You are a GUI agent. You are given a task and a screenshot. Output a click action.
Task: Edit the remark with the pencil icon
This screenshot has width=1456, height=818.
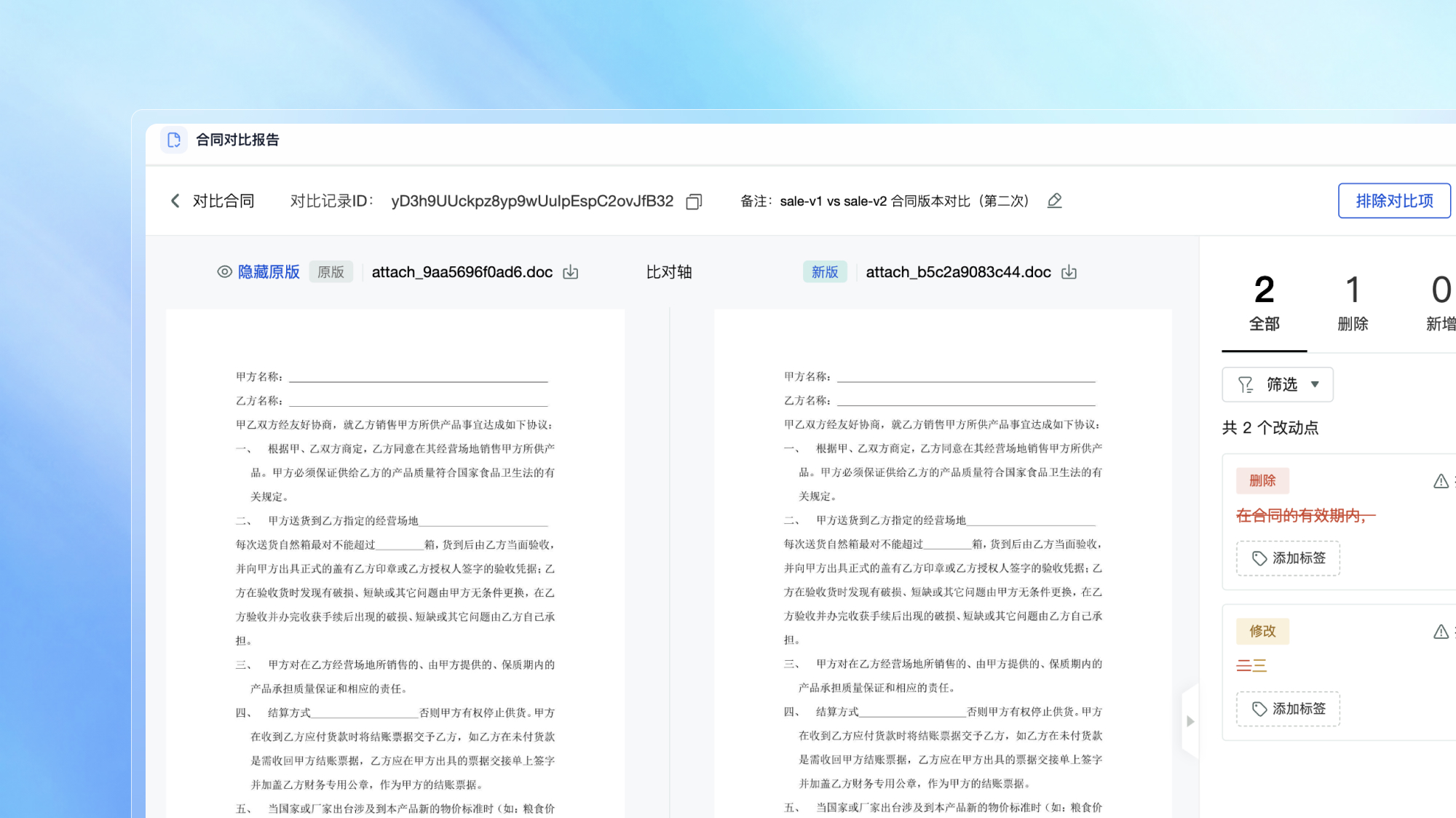[x=1054, y=201]
